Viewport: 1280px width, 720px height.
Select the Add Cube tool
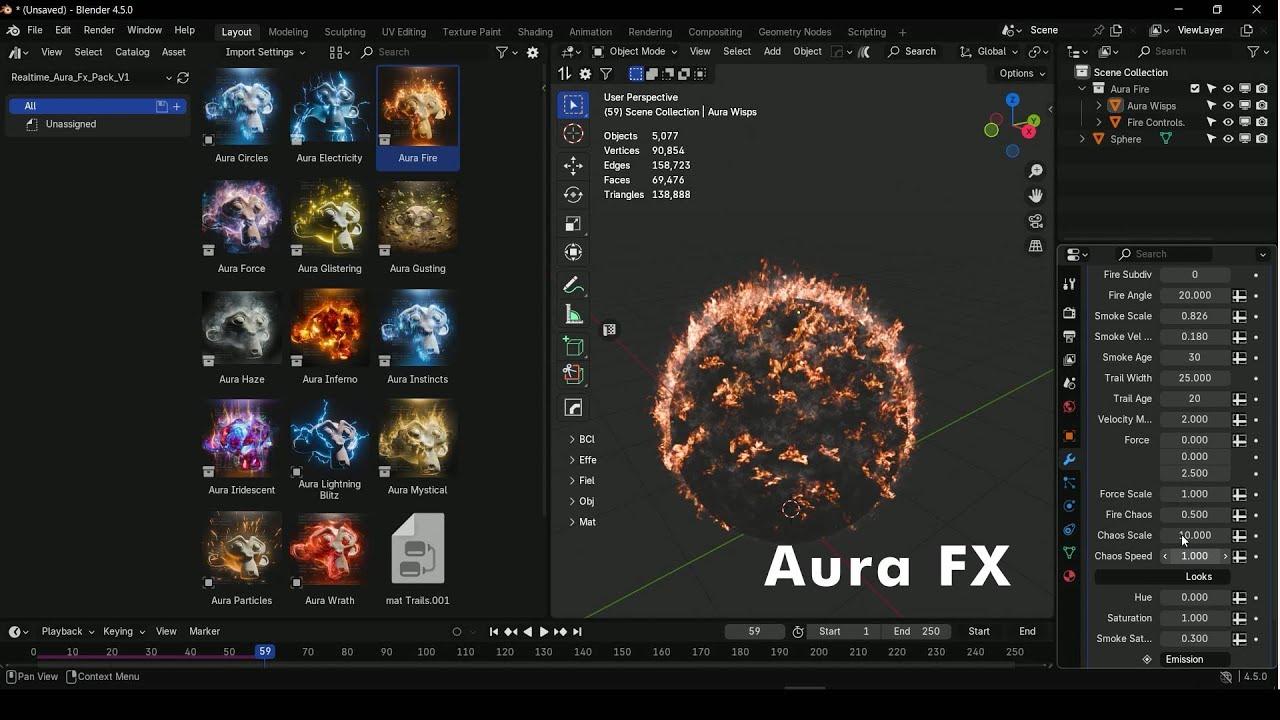(573, 346)
